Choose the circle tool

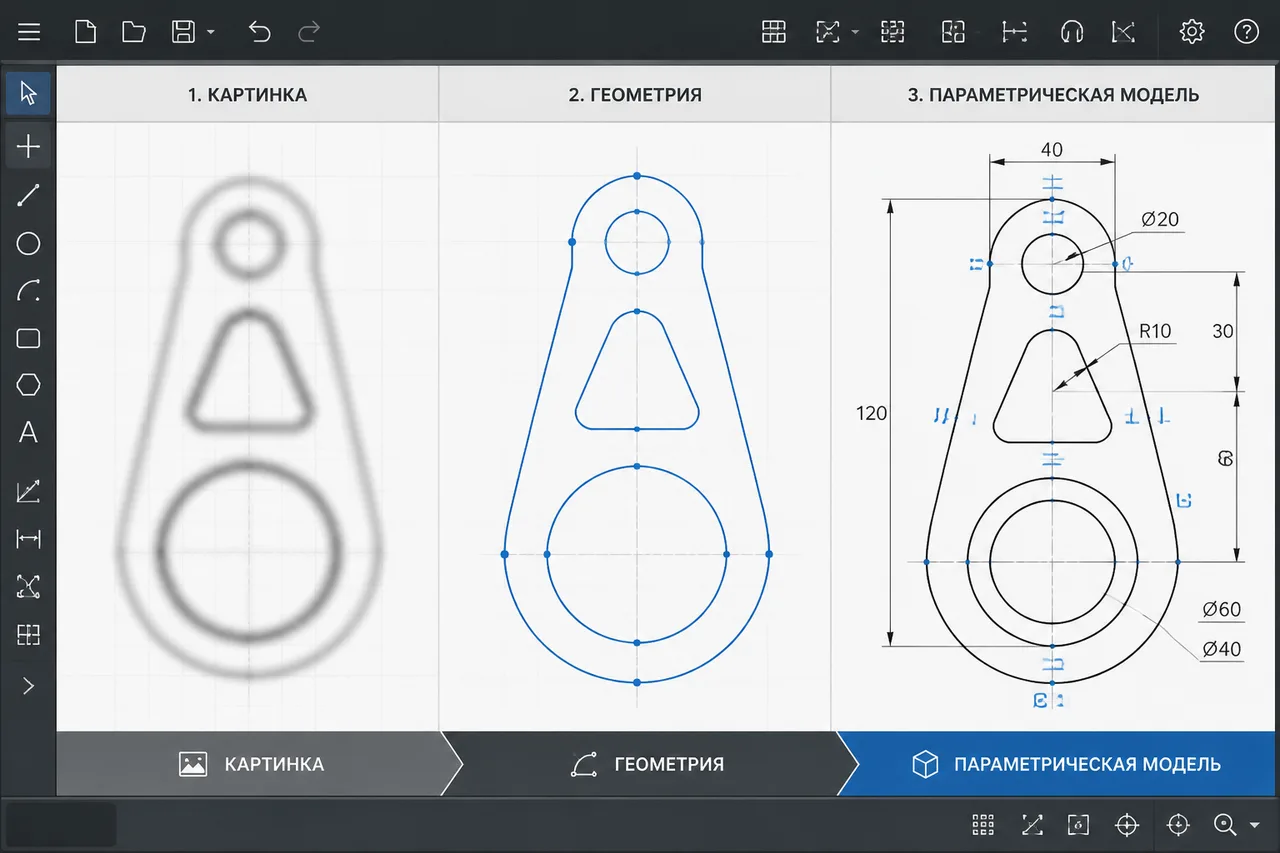pos(28,243)
